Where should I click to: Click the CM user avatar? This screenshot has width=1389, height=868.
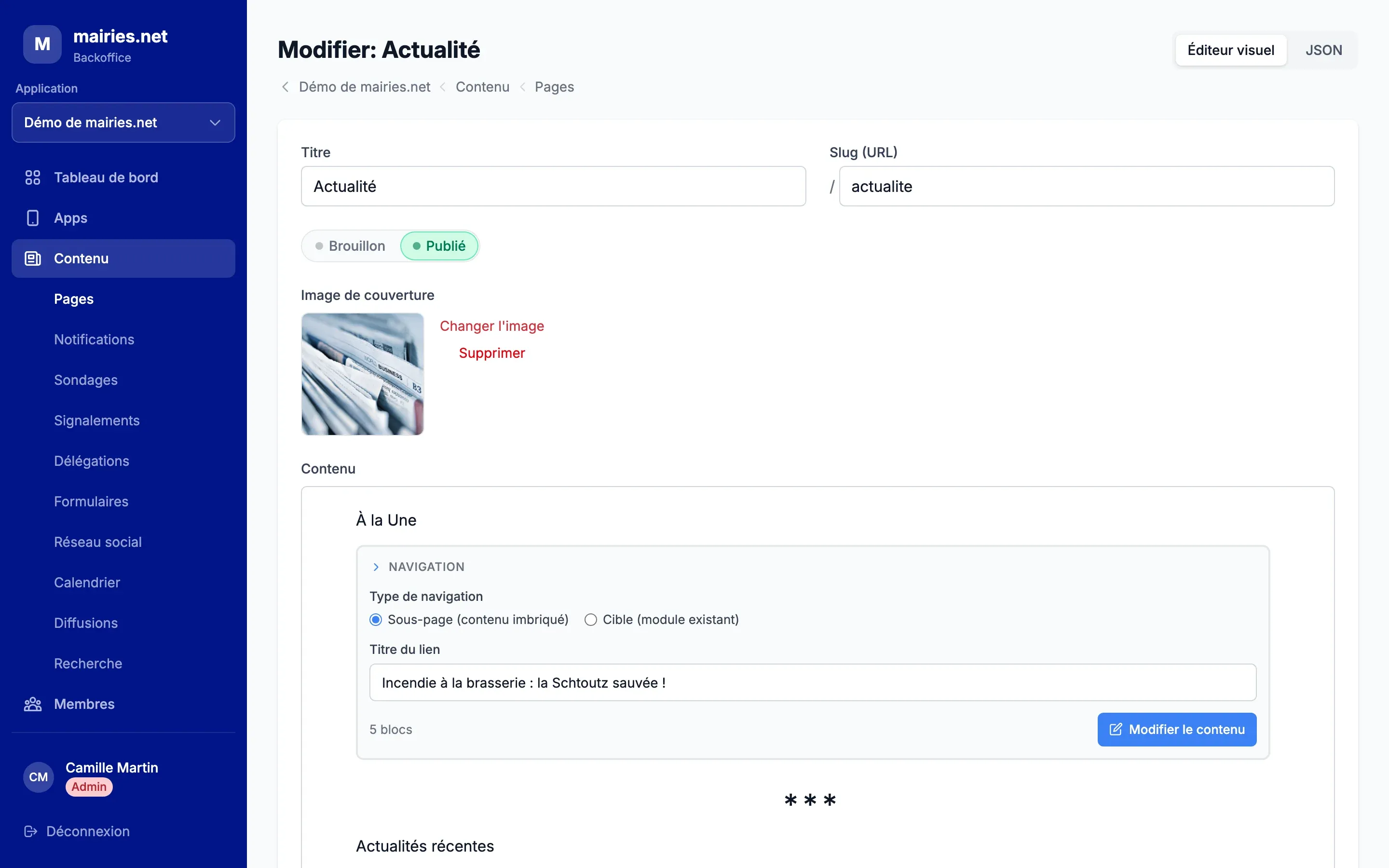[x=39, y=777]
